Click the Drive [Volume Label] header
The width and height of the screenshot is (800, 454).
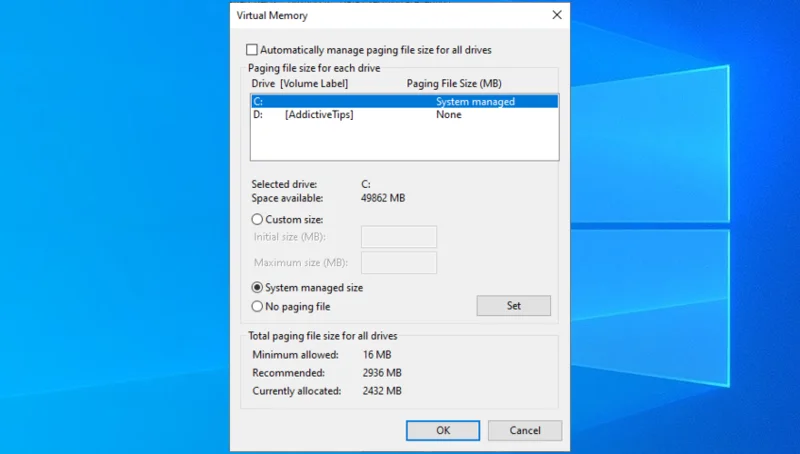(299, 83)
